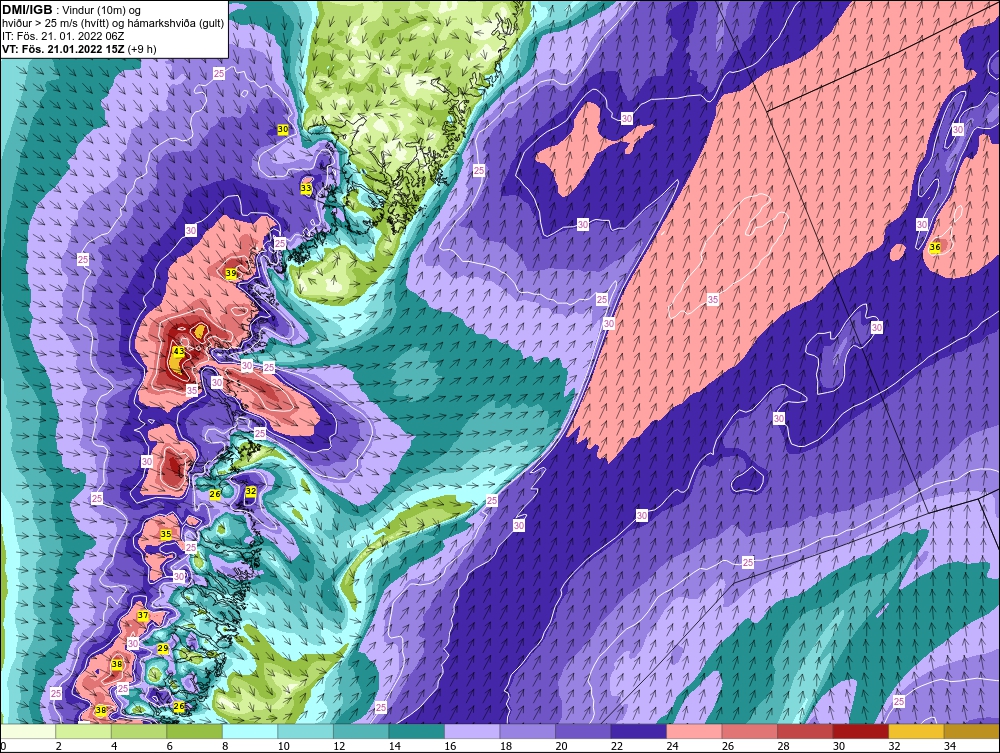The width and height of the screenshot is (1000, 753).
Task: Pick the 32–34 m/s yellow scale swatch
Action: [916, 731]
